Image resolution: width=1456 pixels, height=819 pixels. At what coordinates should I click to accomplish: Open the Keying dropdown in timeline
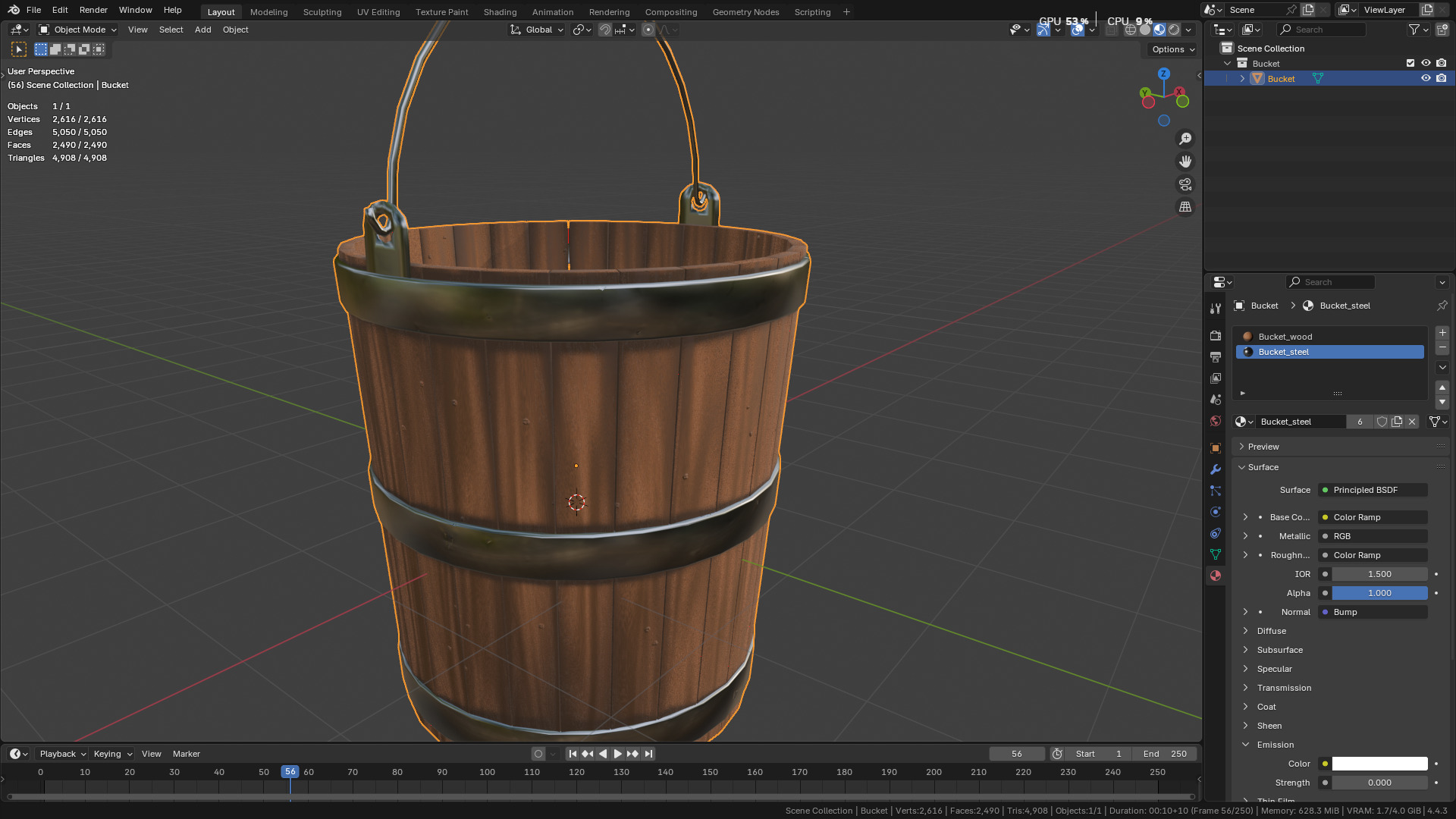[112, 754]
